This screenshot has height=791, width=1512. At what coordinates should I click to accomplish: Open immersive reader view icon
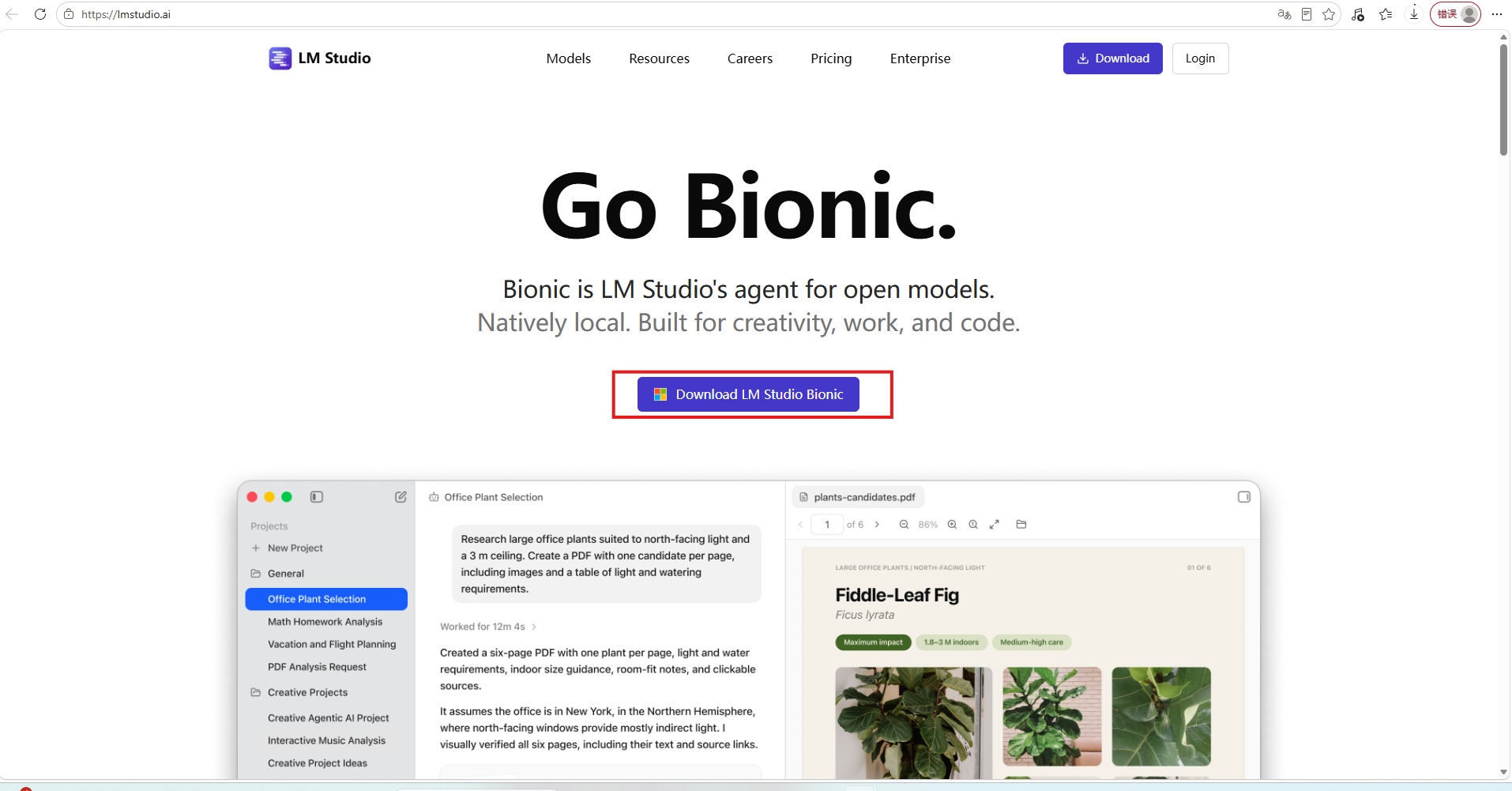1307,14
